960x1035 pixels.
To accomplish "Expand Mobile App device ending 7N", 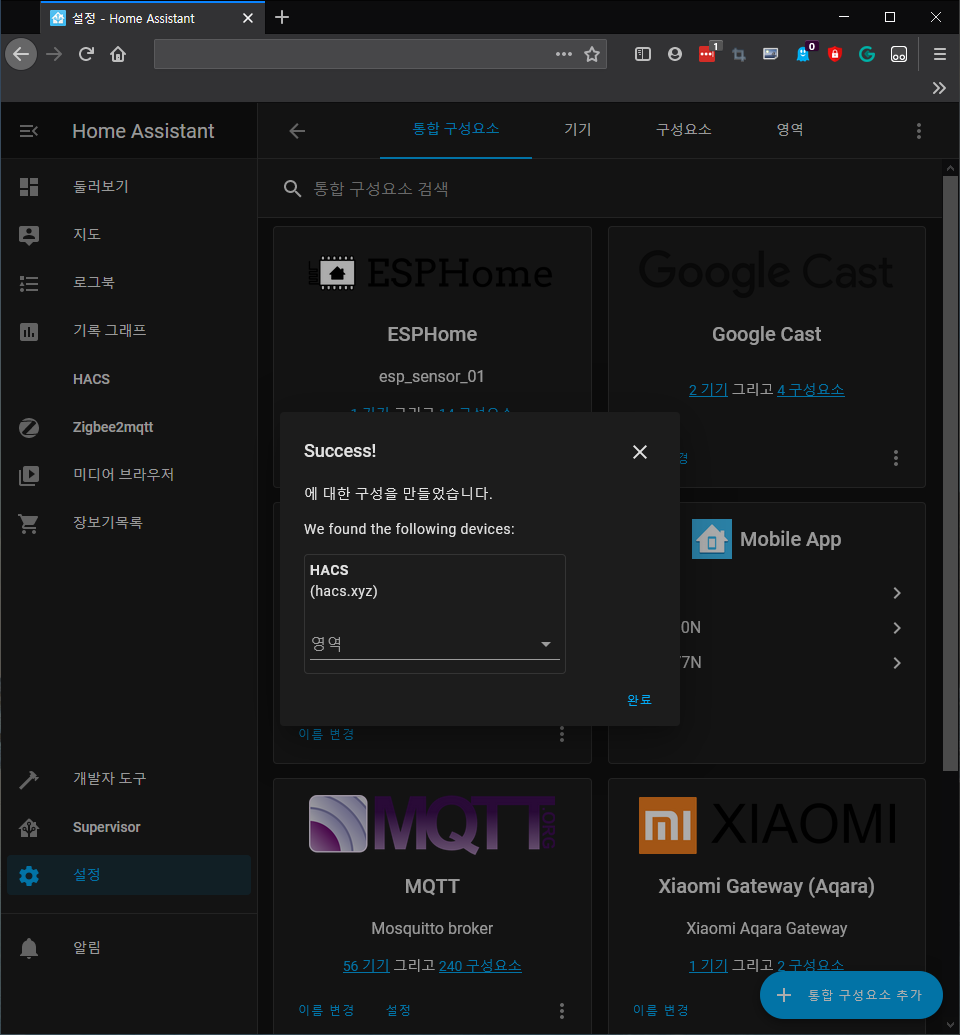I will point(897,663).
